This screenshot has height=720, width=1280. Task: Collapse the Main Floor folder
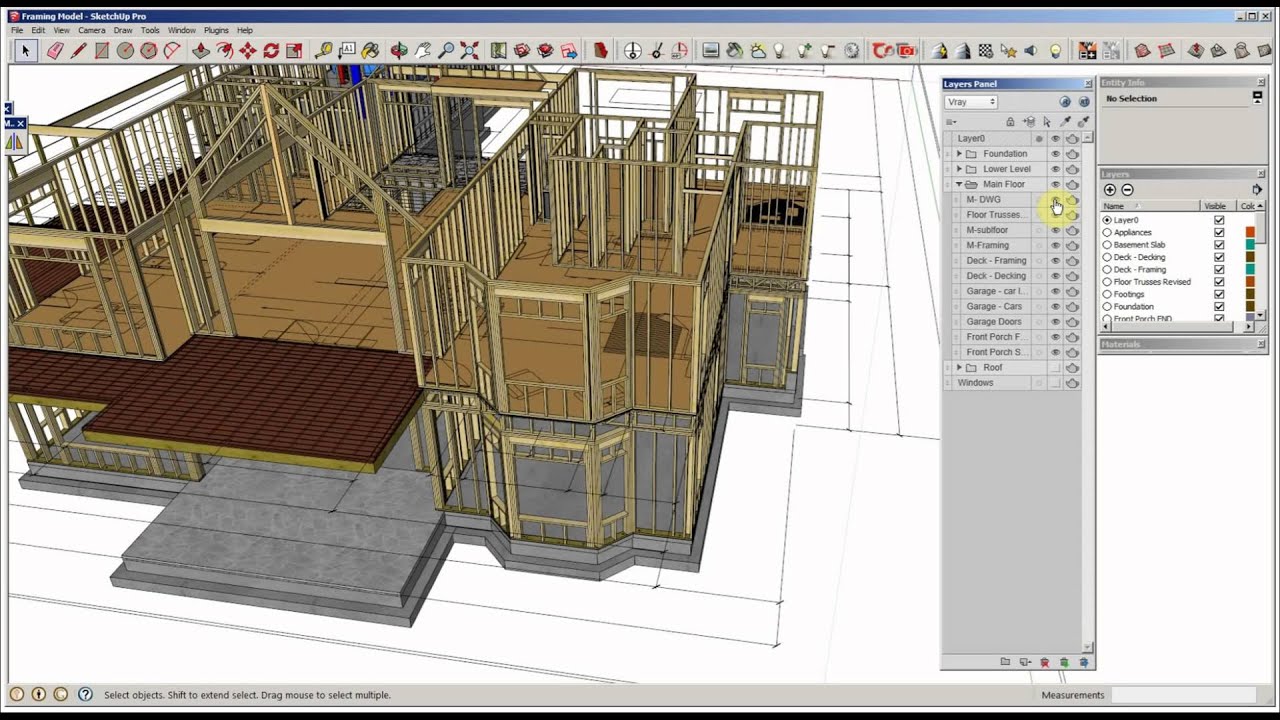point(959,184)
